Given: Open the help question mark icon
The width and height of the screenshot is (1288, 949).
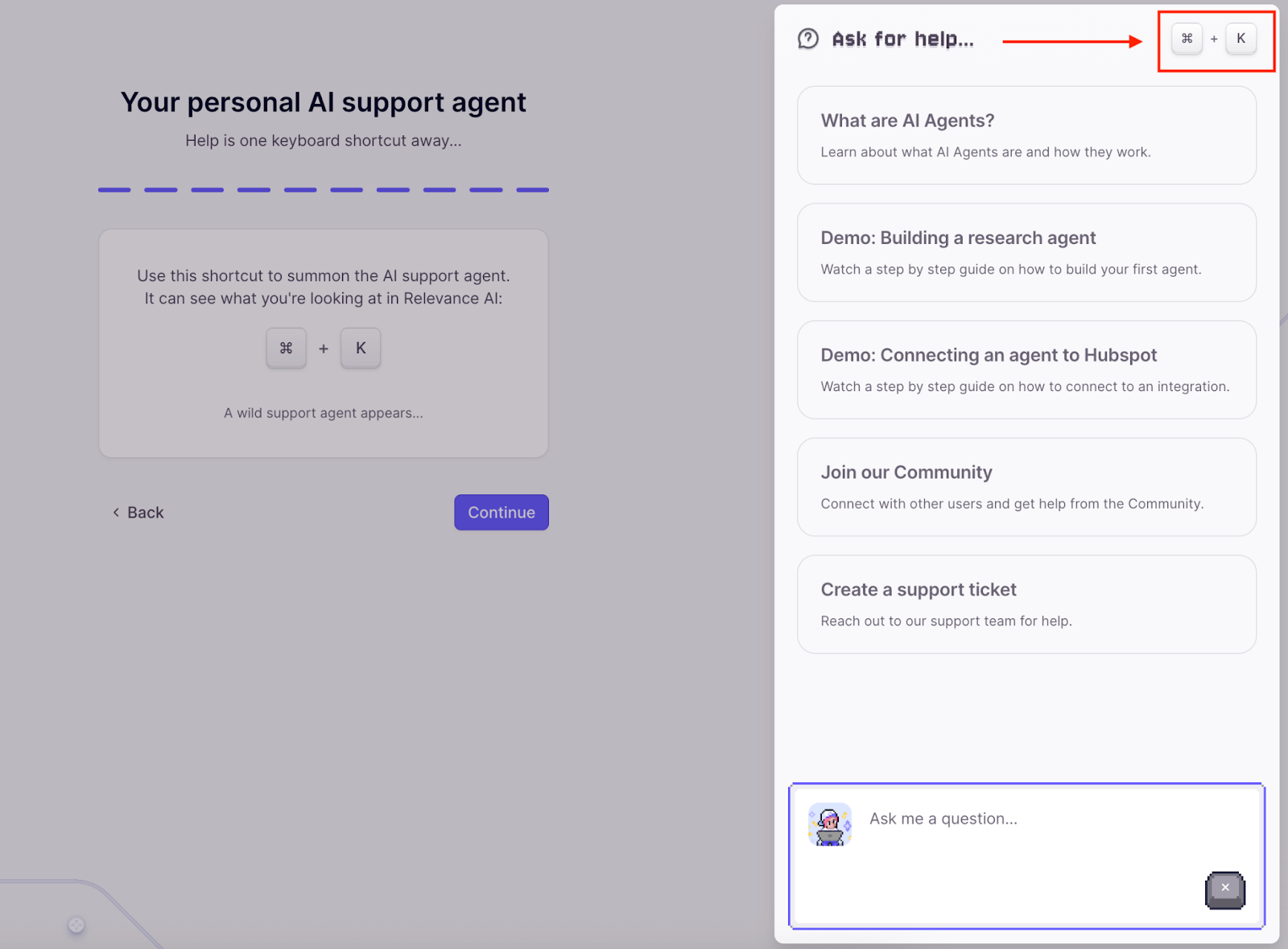Looking at the screenshot, I should [x=807, y=38].
